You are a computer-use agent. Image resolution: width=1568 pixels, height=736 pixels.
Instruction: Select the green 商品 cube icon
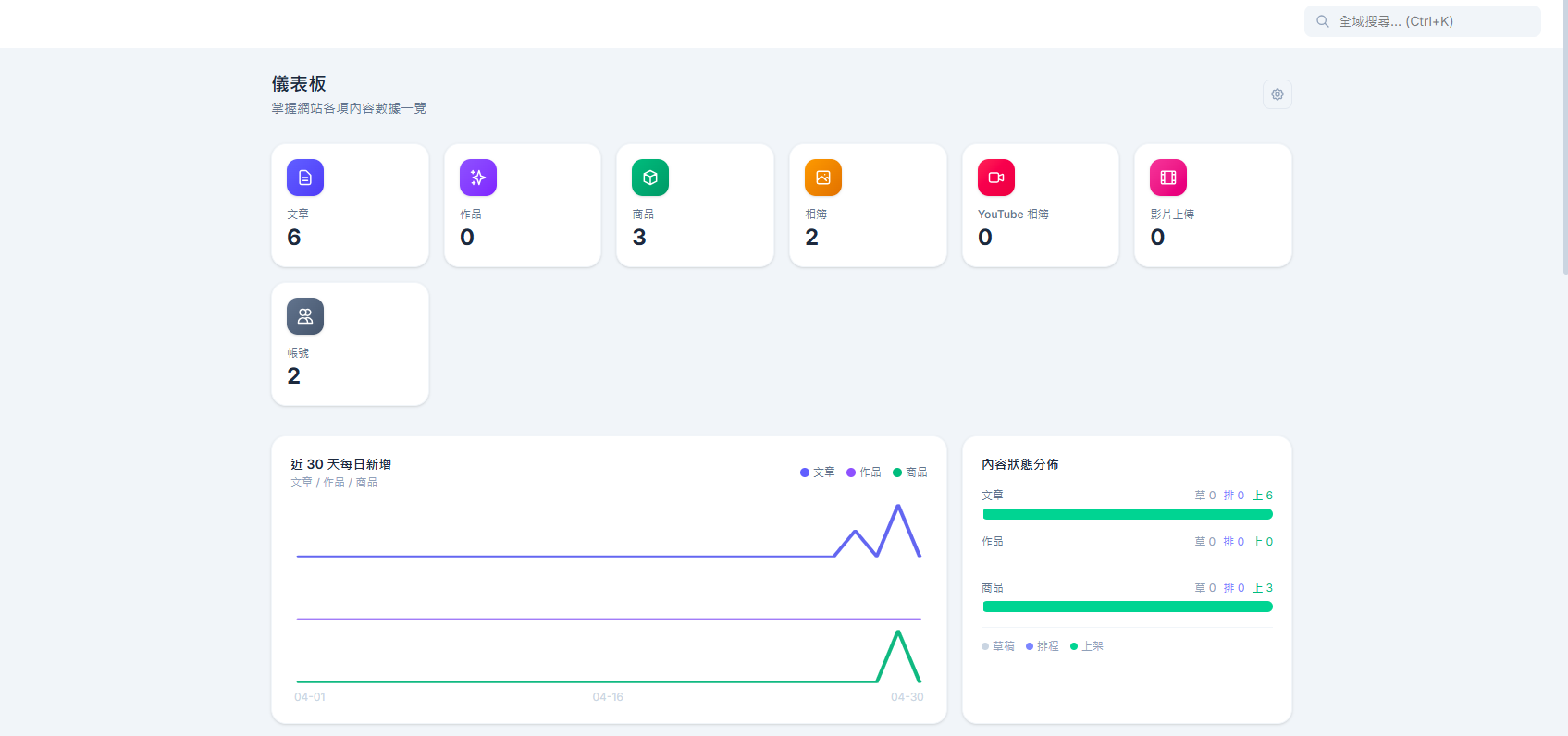click(650, 178)
